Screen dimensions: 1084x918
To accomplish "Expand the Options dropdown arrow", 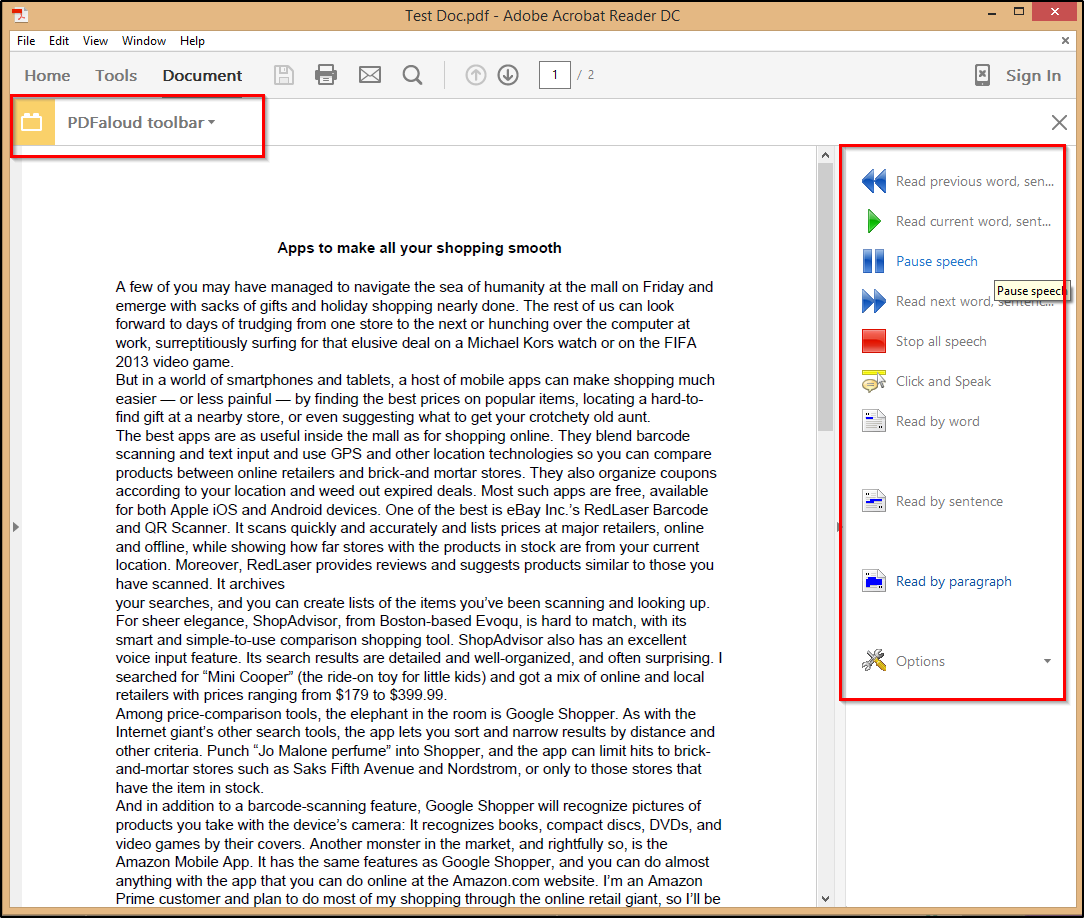I will 1047,662.
